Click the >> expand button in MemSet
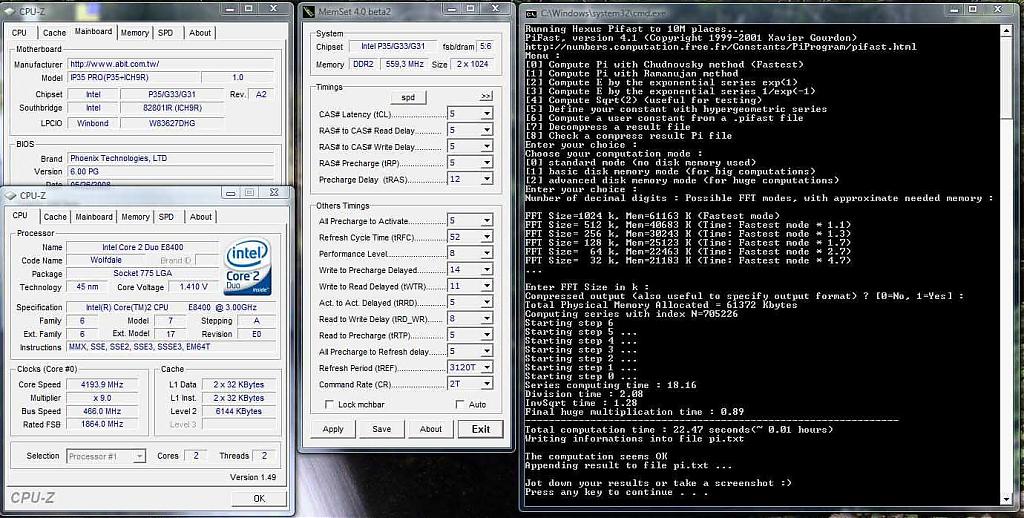 point(485,96)
